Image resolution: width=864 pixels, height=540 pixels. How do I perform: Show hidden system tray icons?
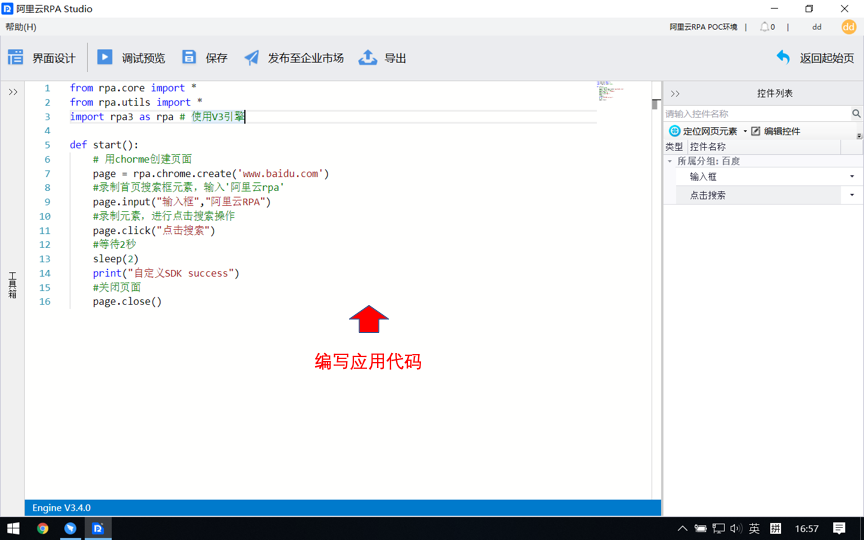(x=682, y=528)
